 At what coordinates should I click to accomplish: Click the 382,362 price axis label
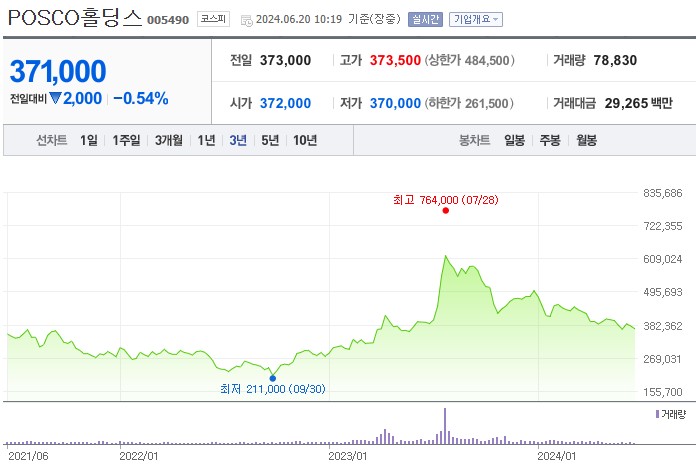pyautogui.click(x=662, y=326)
